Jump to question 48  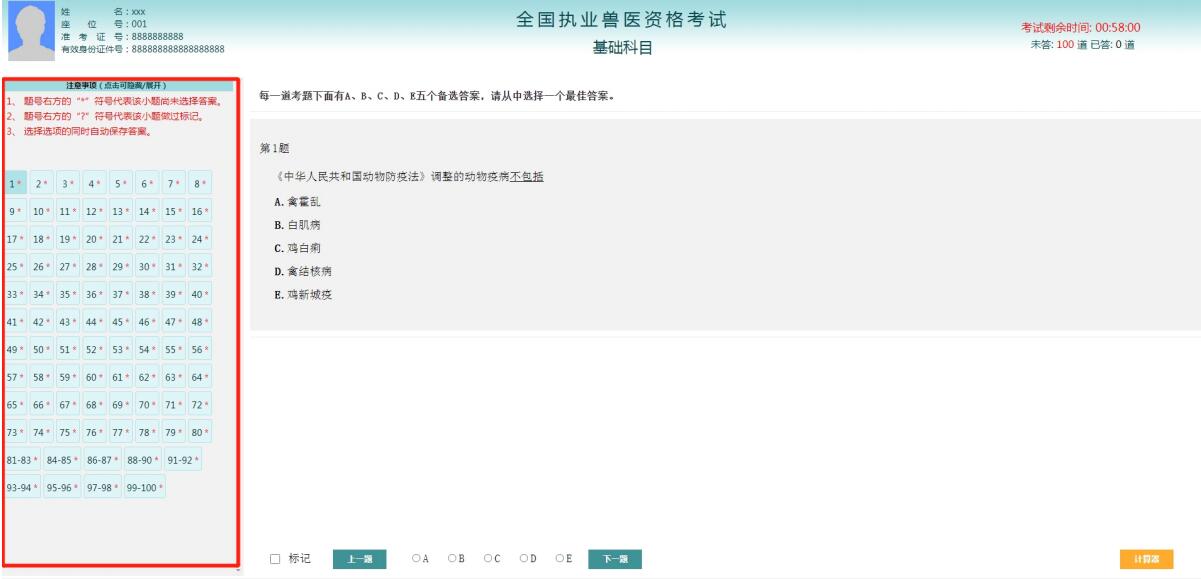(200, 322)
